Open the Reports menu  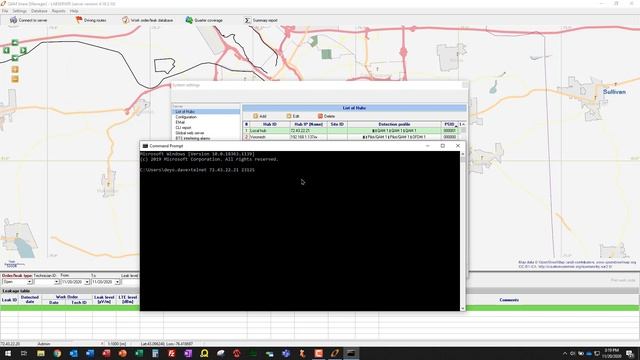[x=58, y=11]
